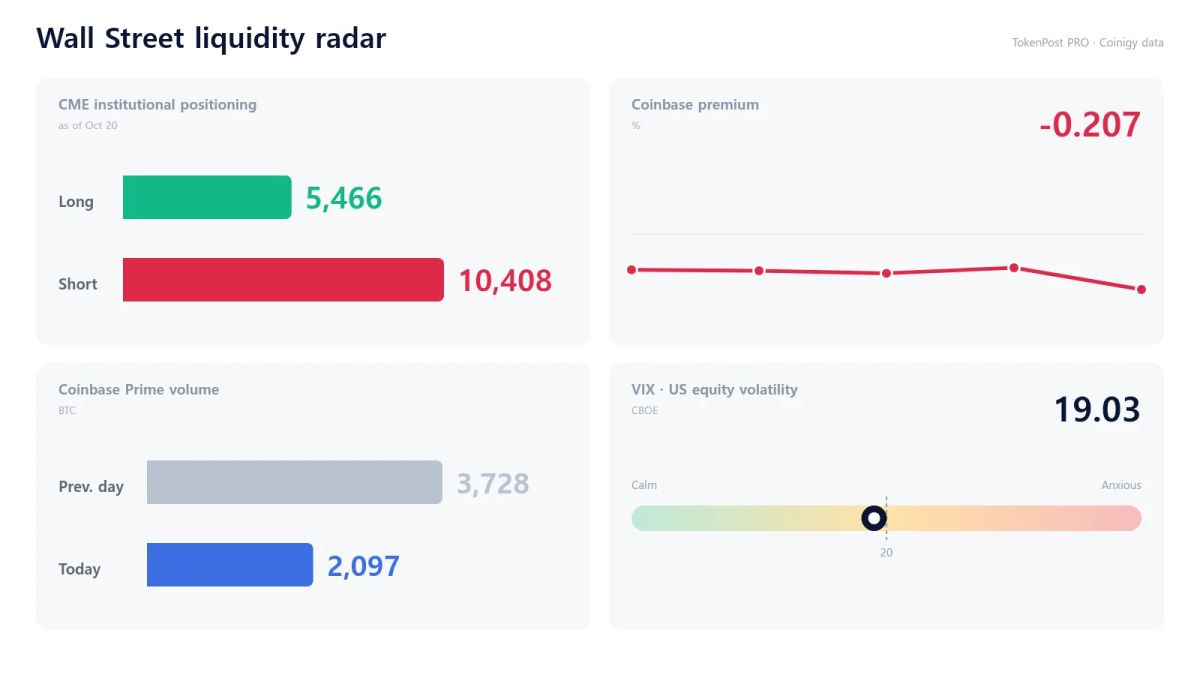
Task: Select the Short value 10,408
Action: pyautogui.click(x=505, y=281)
